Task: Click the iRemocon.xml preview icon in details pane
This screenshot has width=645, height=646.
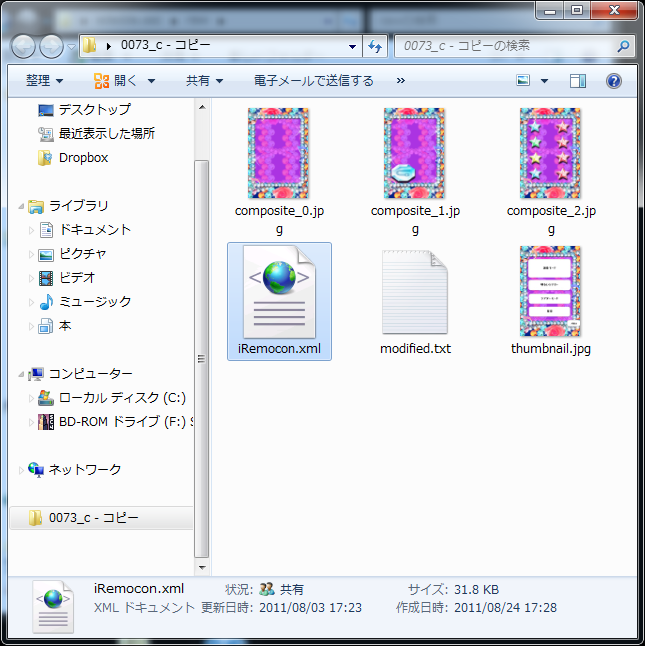Action: click(x=53, y=606)
